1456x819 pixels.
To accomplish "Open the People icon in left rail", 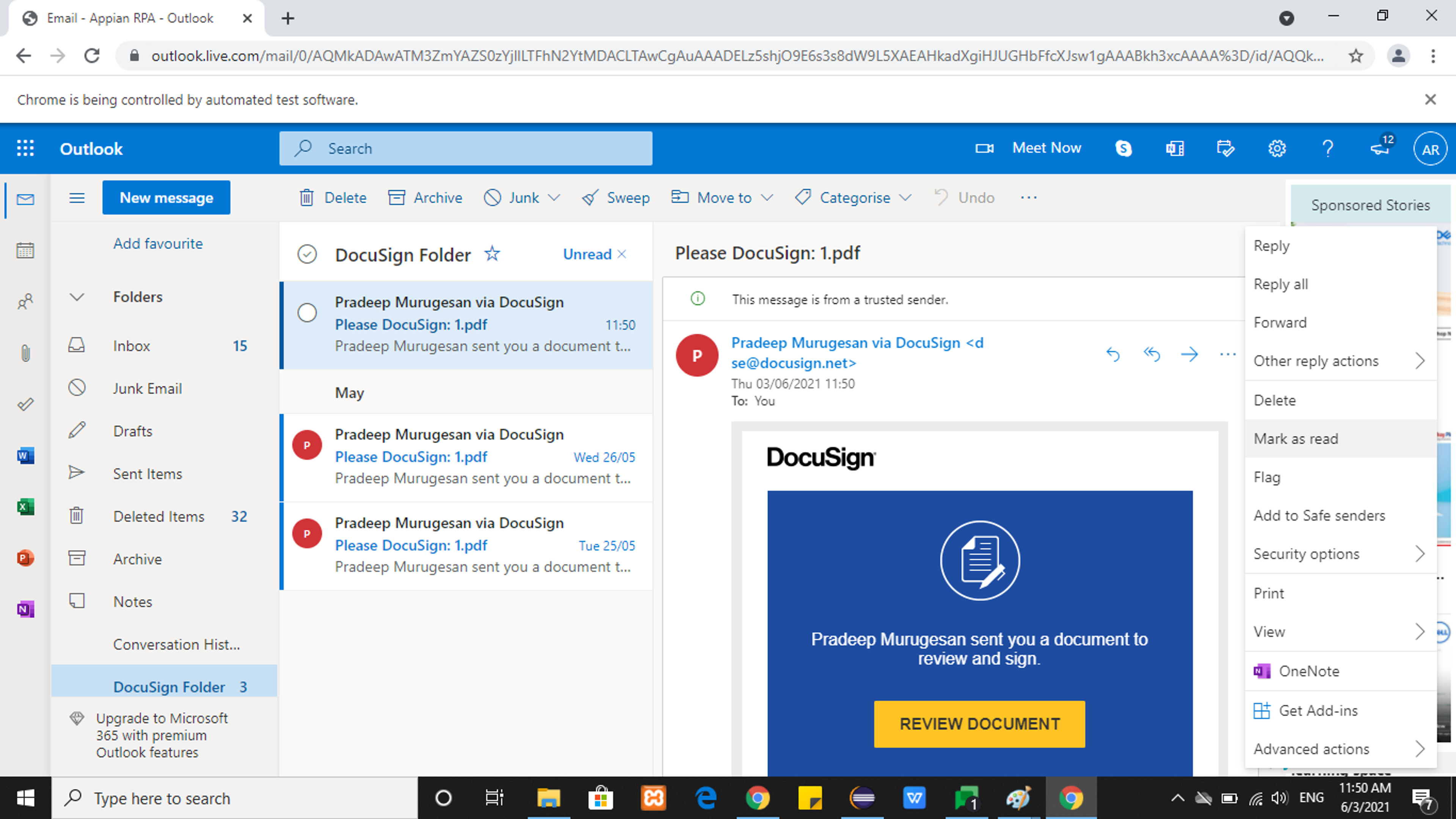I will (25, 302).
